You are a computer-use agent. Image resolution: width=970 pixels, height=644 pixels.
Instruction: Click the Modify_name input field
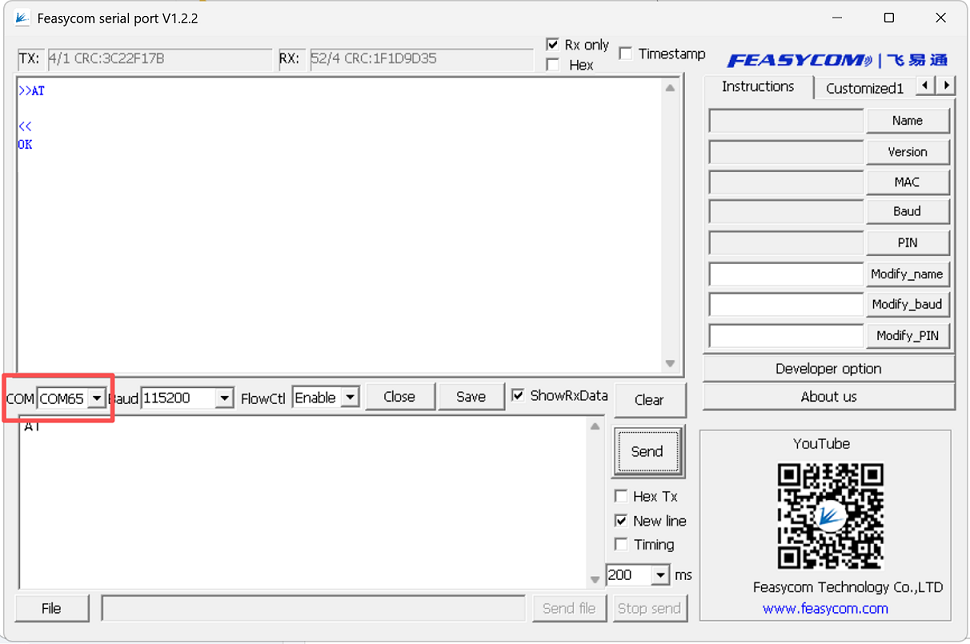point(785,274)
